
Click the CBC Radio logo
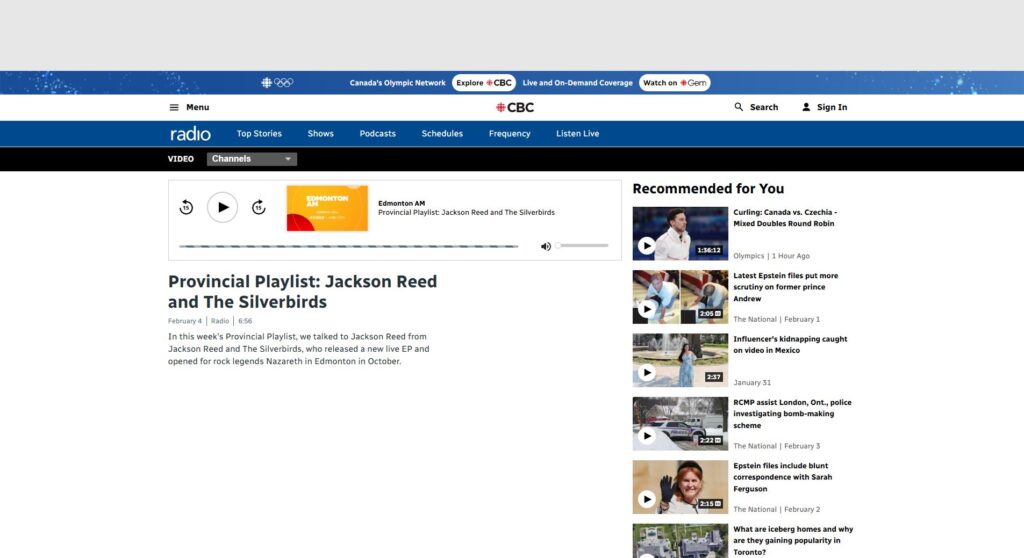190,134
